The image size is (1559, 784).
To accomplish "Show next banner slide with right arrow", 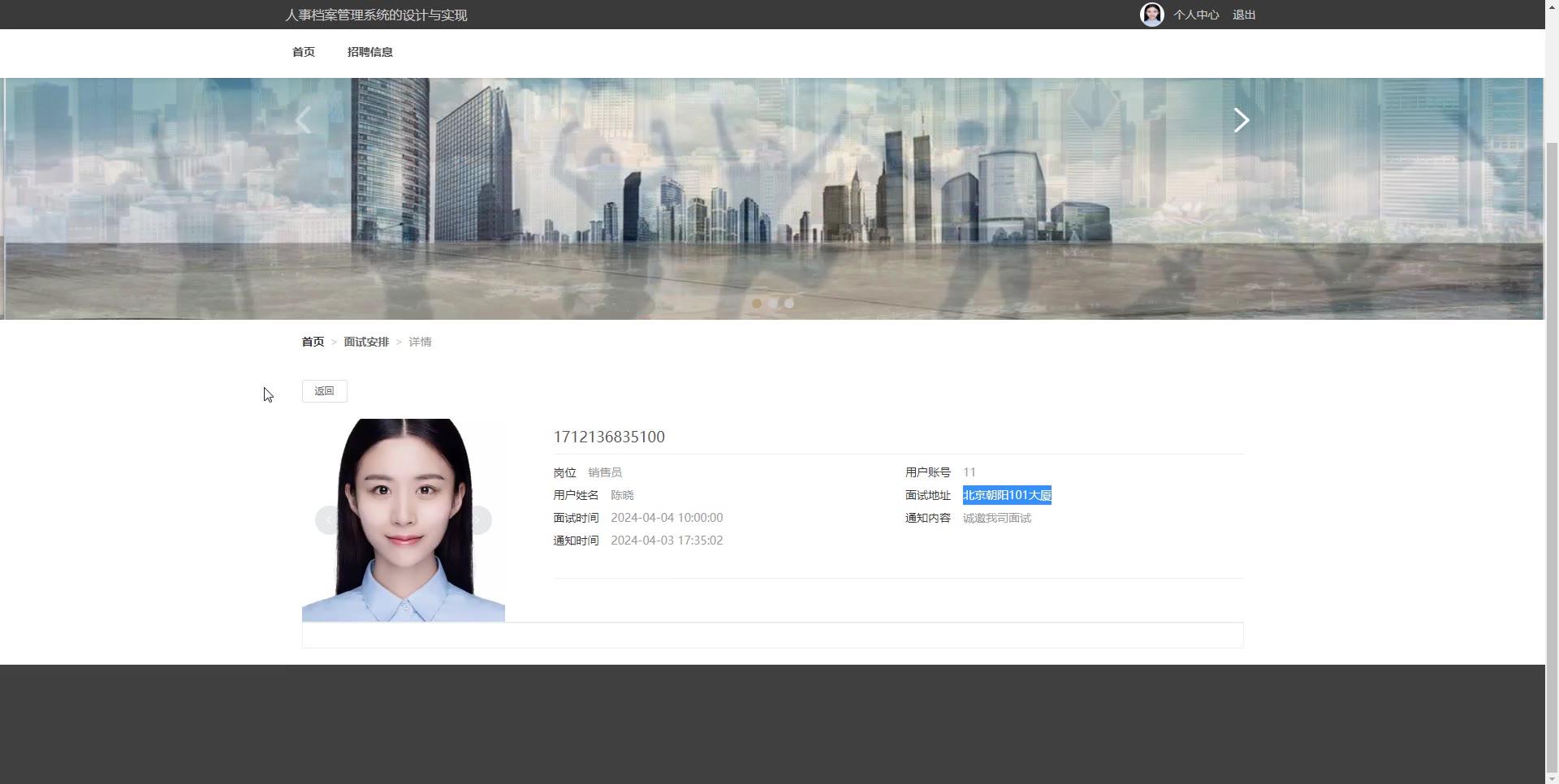I will pos(1242,120).
